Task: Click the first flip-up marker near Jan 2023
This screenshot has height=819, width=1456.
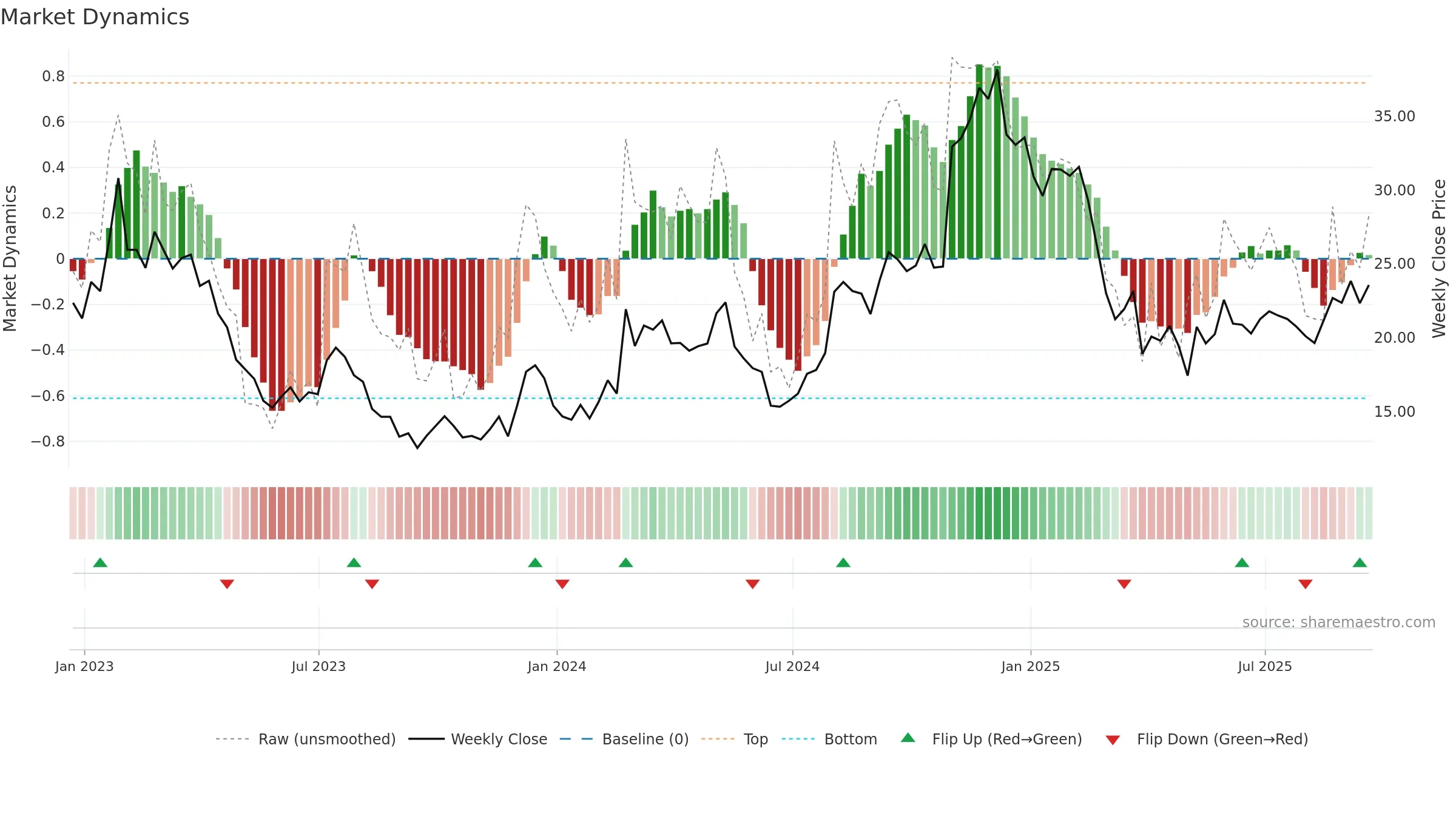Action: pos(100,562)
